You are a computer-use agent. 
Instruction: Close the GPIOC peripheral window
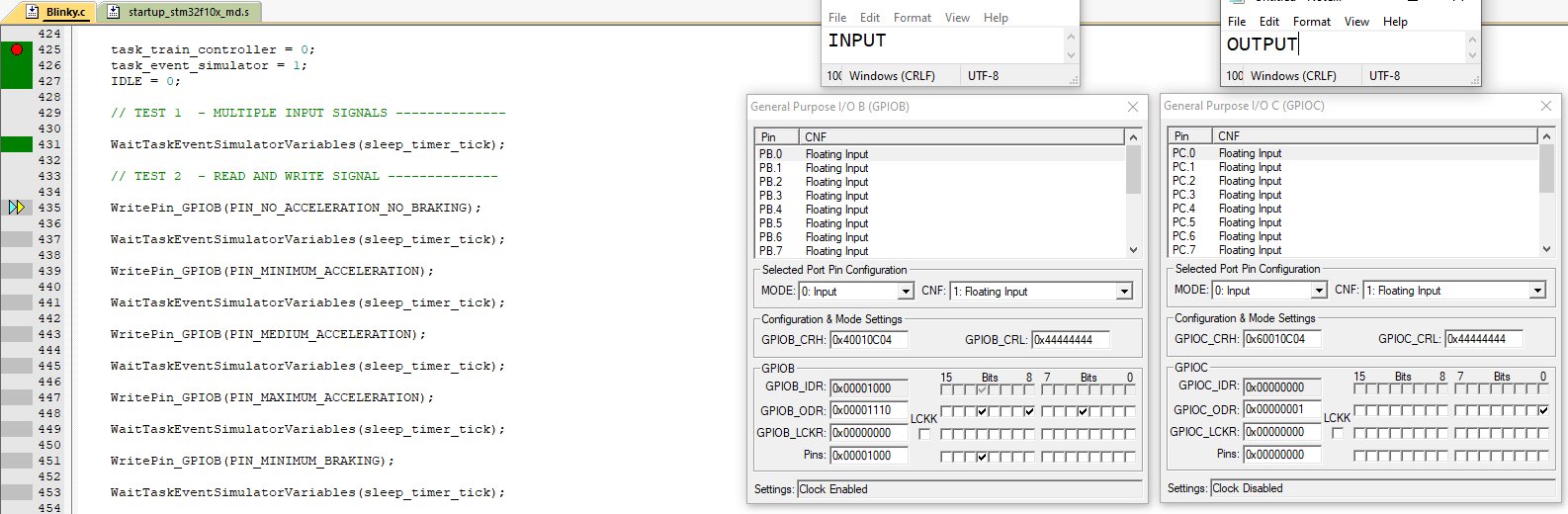[1546, 106]
